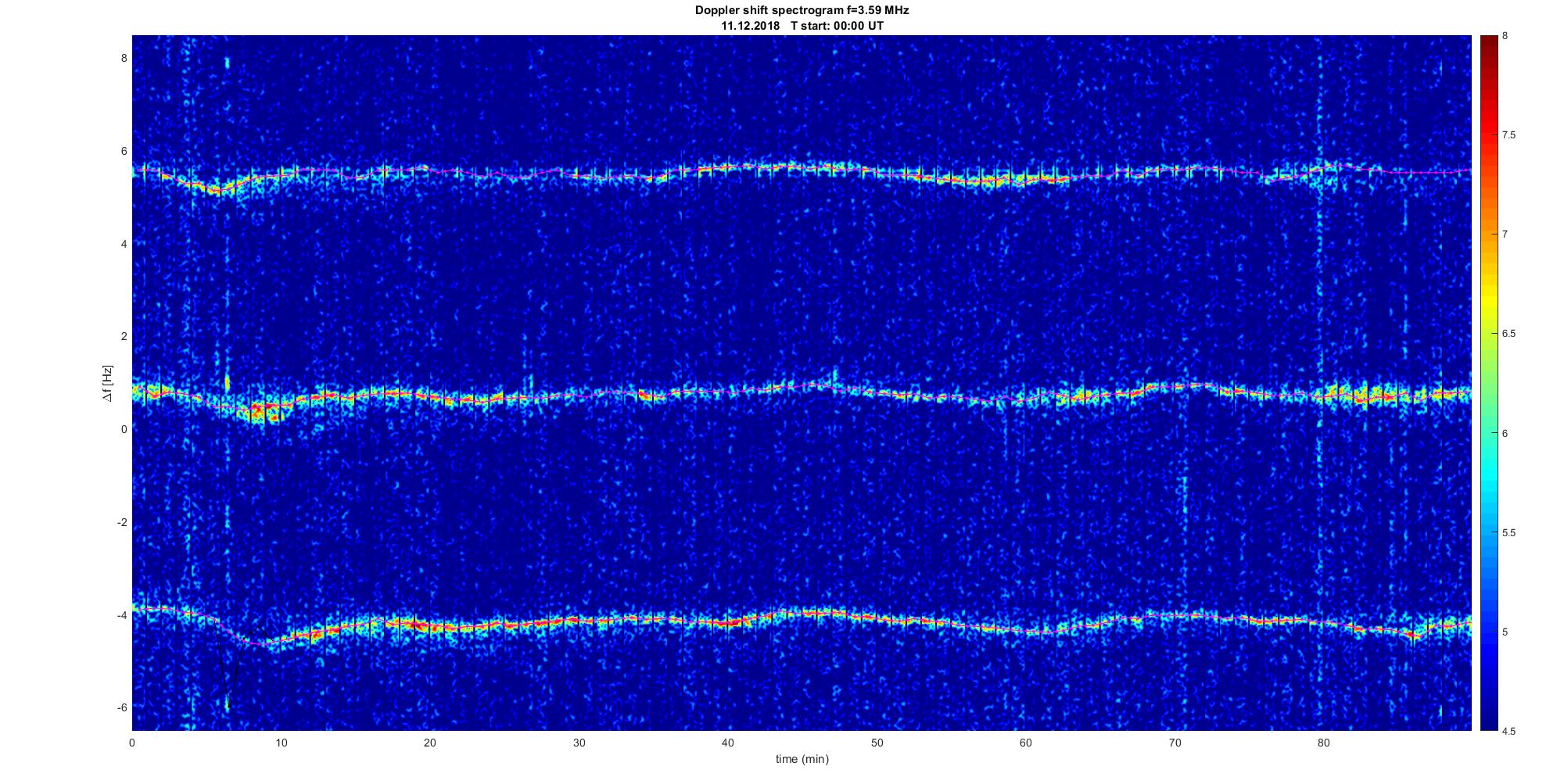Click the x-axis tick label "70"
Viewport: 1564px width, 784px height.
[1175, 743]
